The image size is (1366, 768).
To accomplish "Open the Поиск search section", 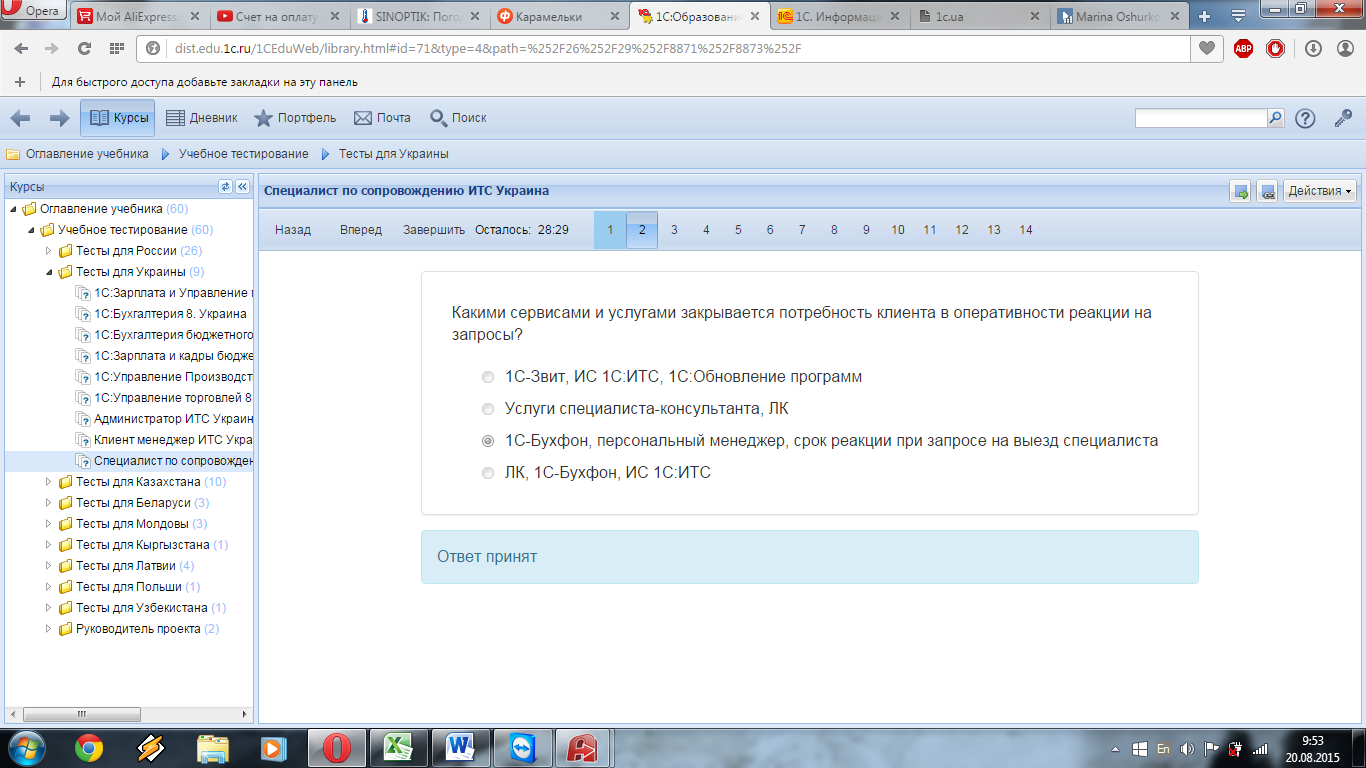I will [458, 118].
